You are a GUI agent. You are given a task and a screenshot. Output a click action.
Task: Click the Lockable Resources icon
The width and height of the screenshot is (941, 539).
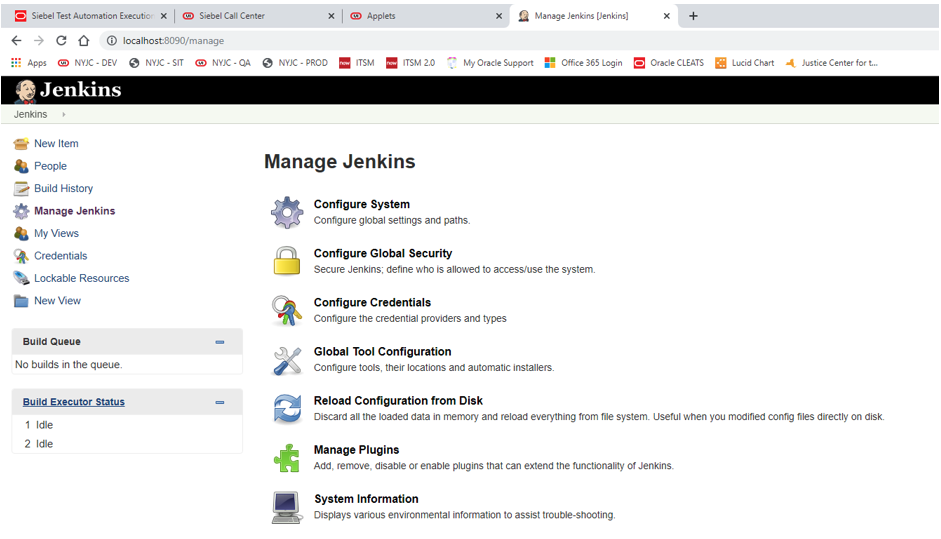[x=21, y=279]
